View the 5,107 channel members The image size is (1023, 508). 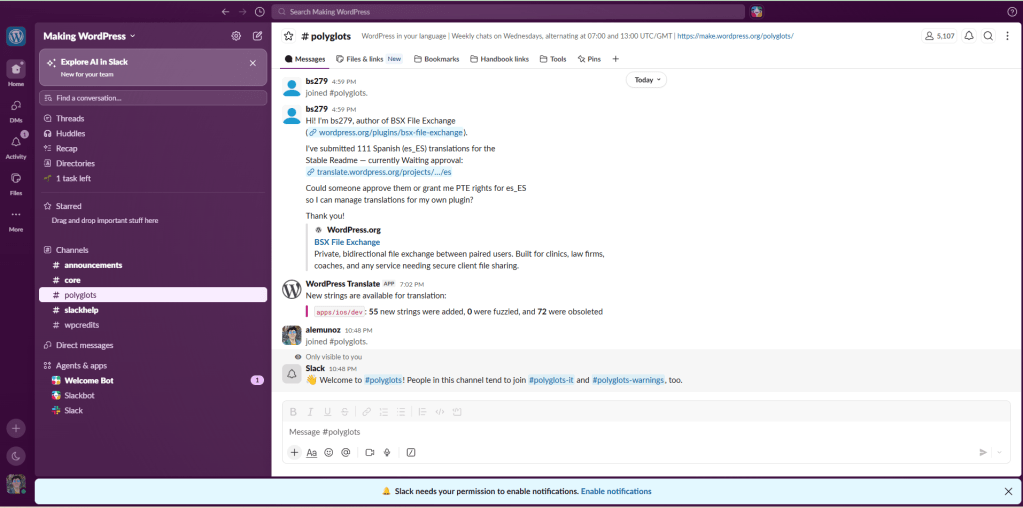click(x=939, y=36)
